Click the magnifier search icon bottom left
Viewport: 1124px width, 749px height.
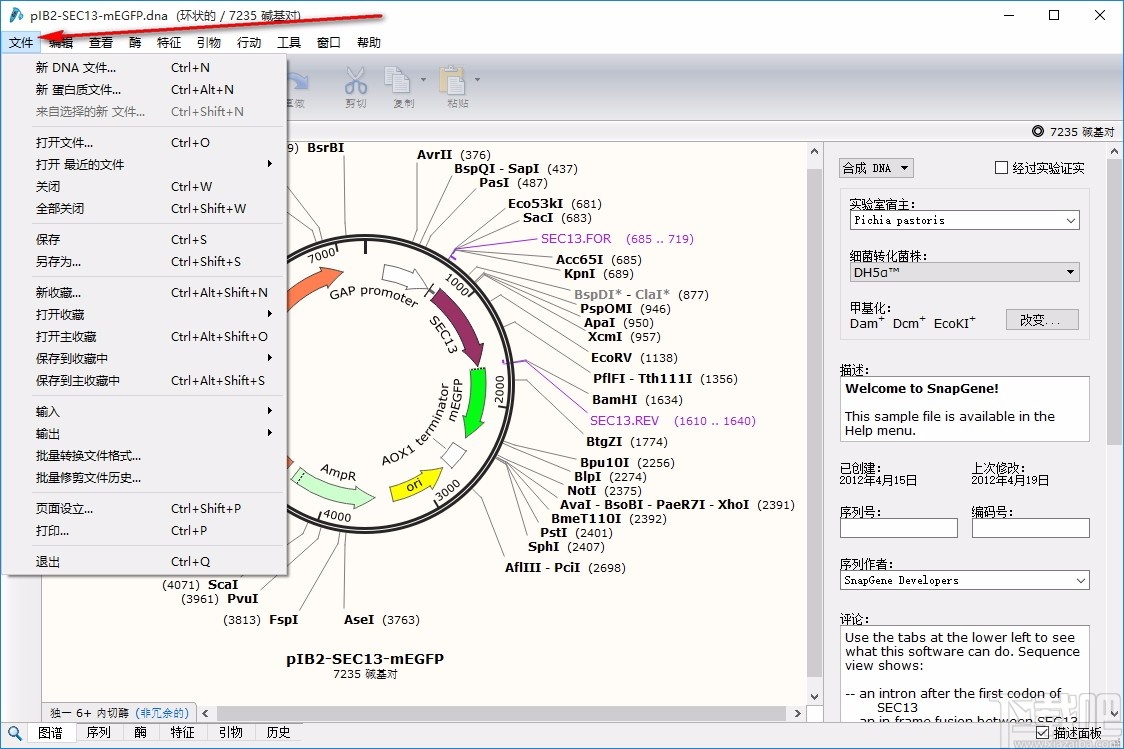pos(14,732)
